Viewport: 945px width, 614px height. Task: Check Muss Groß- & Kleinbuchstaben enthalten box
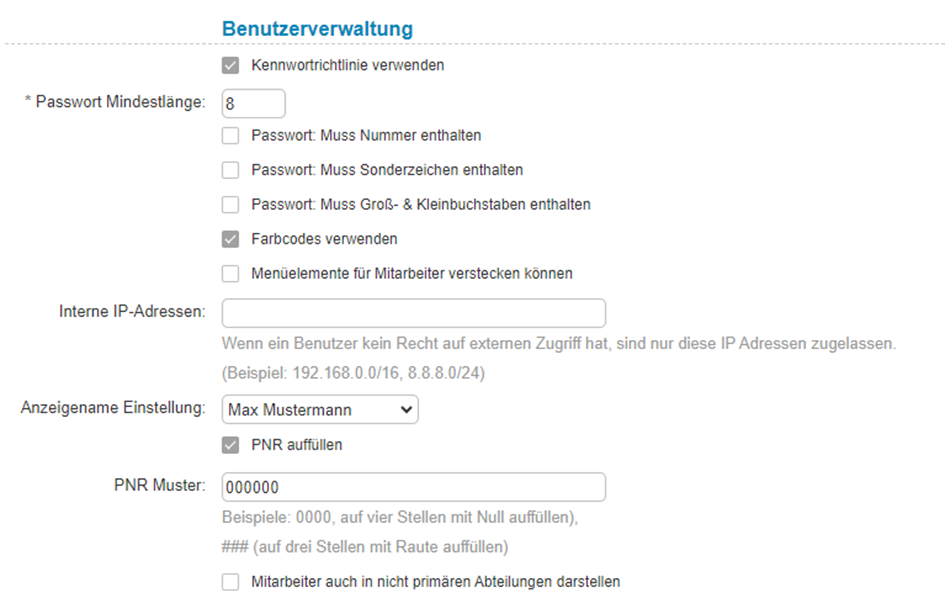(x=231, y=205)
